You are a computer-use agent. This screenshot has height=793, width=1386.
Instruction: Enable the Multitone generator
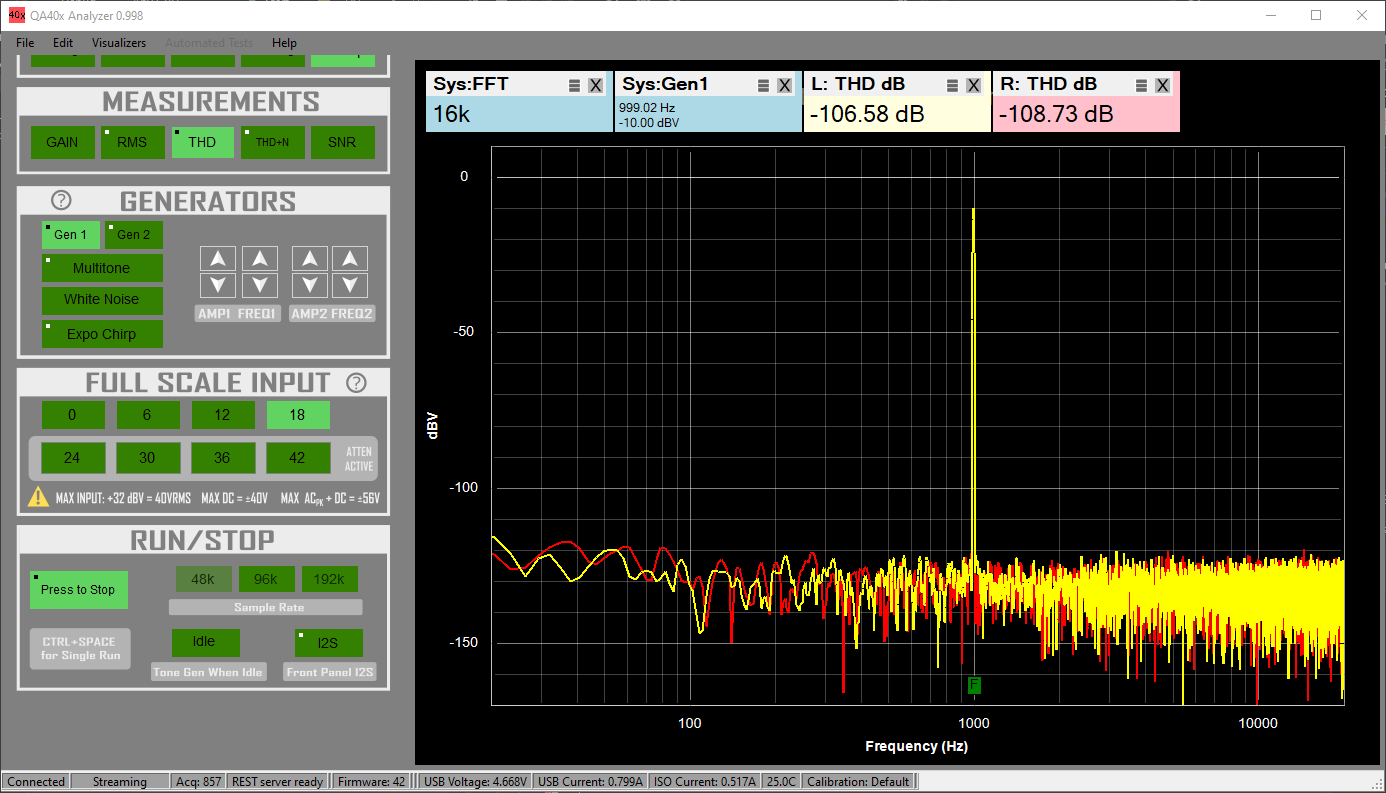click(x=101, y=268)
